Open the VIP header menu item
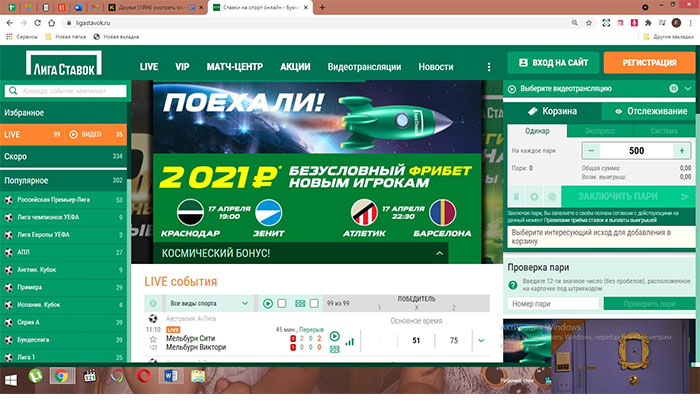The height and width of the screenshot is (402, 700). coord(182,67)
